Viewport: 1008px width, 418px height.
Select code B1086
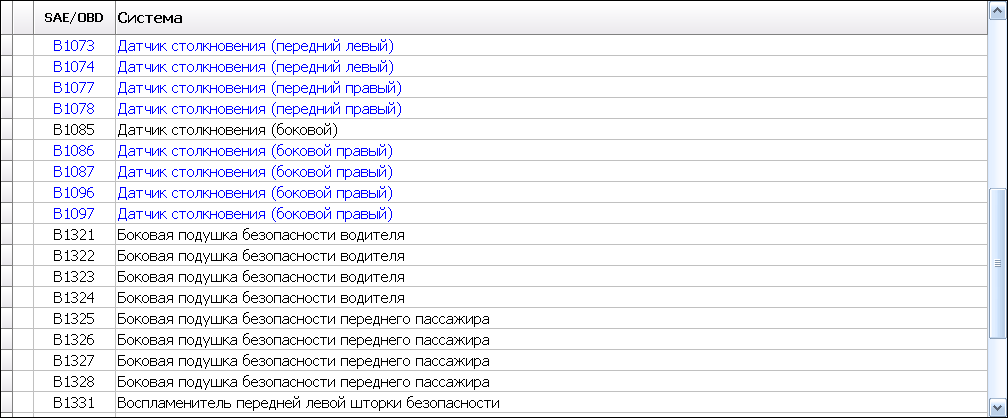pyautogui.click(x=74, y=150)
